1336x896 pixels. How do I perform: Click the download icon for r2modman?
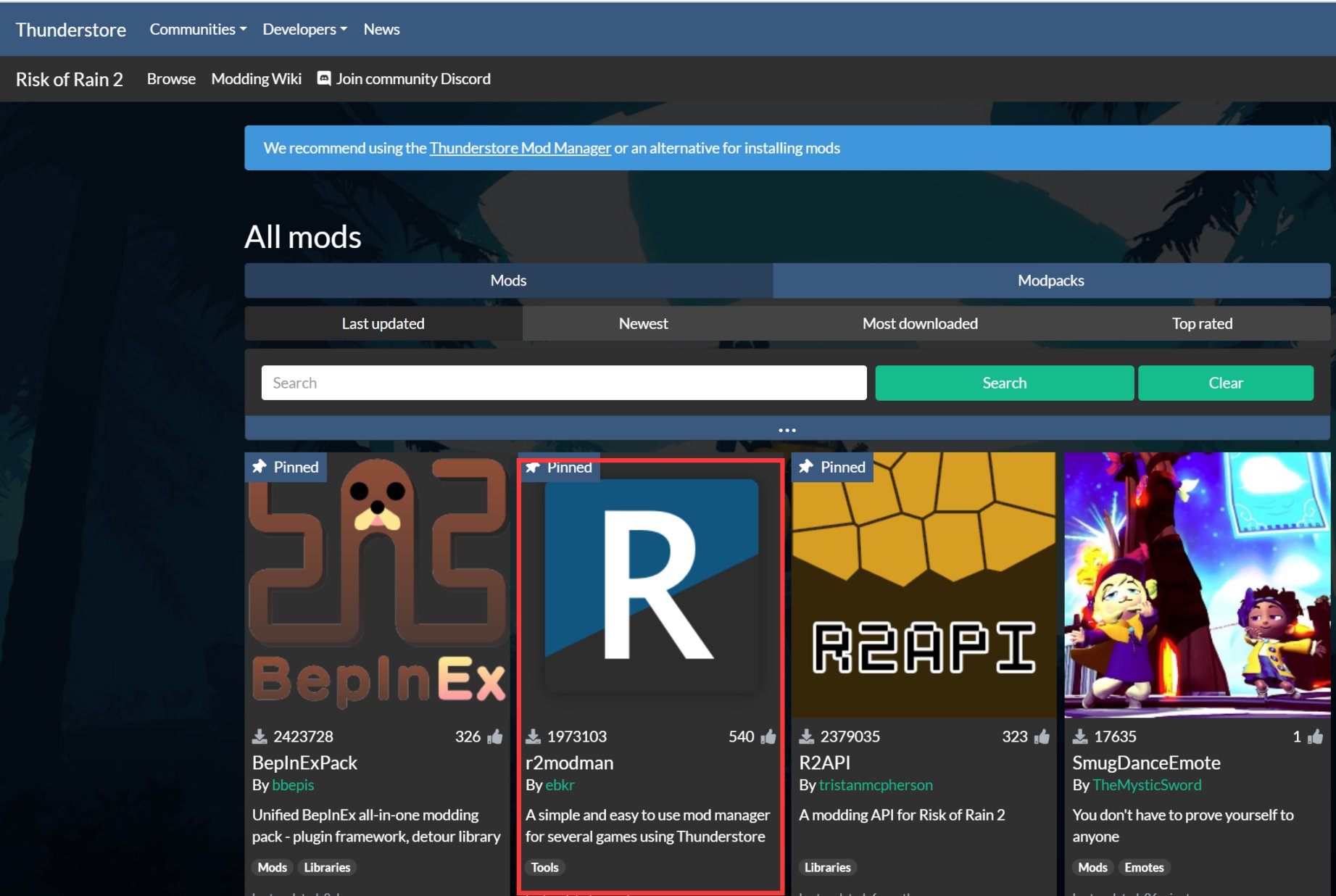click(x=533, y=737)
